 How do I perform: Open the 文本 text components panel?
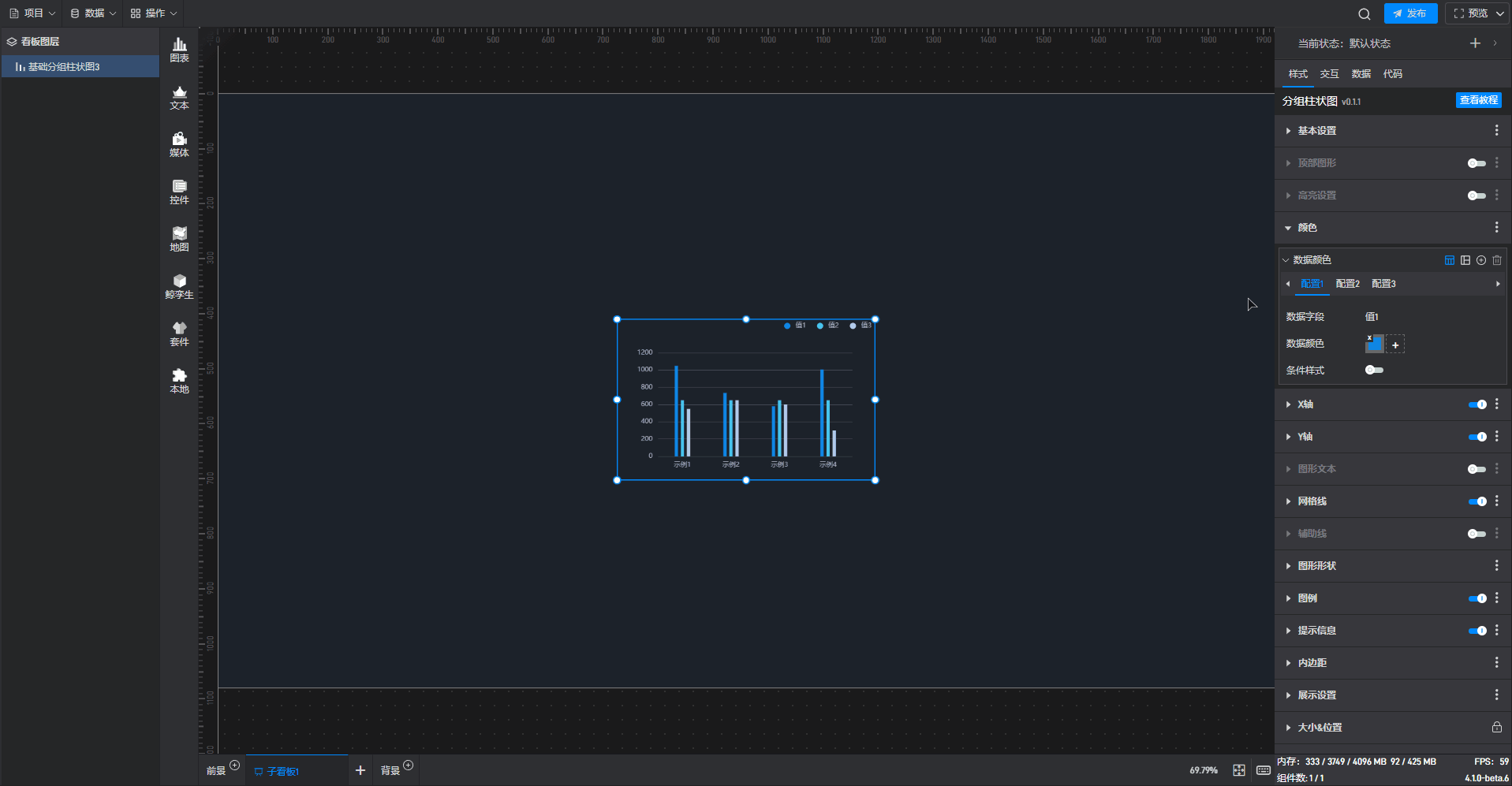coord(179,98)
